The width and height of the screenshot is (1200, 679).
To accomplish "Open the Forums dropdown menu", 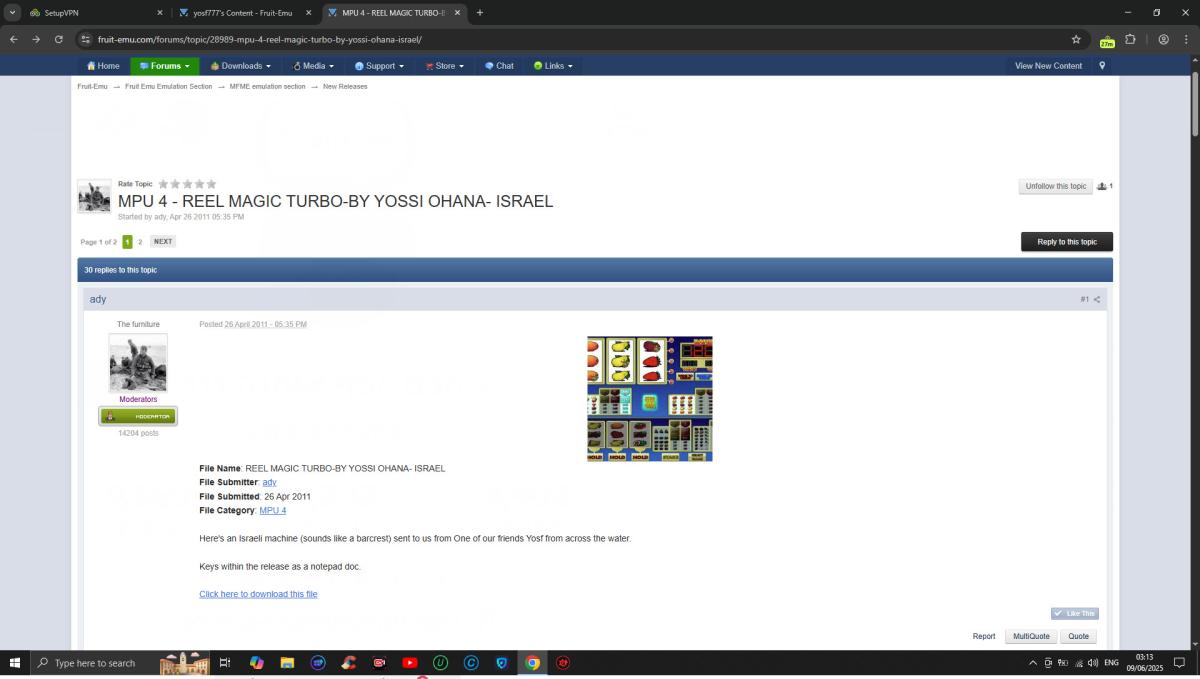I will click(165, 66).
